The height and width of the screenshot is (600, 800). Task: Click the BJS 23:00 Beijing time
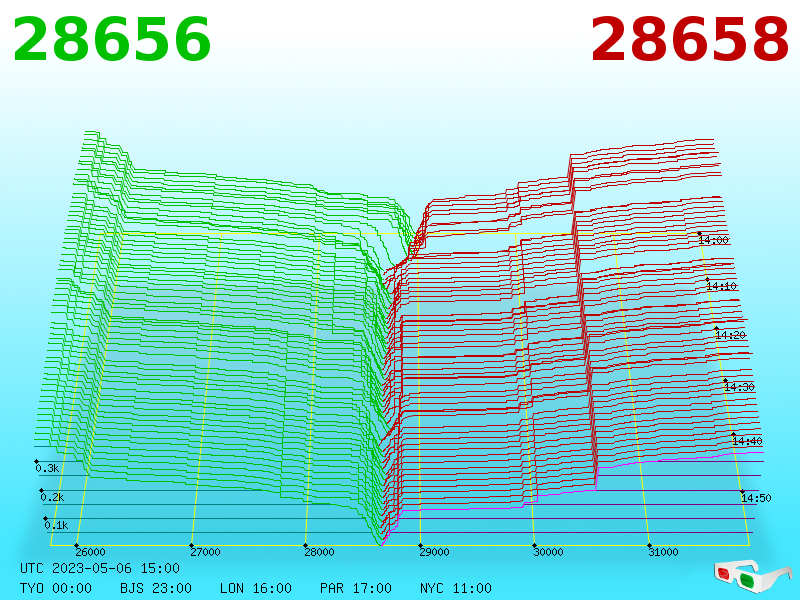156,588
